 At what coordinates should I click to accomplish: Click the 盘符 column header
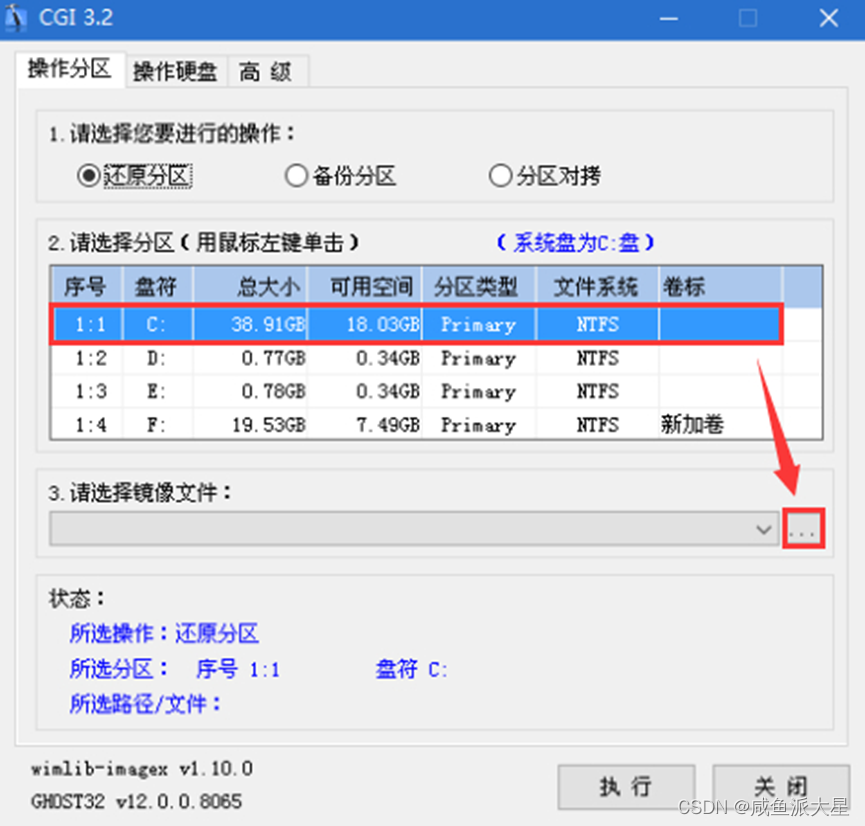[x=157, y=286]
